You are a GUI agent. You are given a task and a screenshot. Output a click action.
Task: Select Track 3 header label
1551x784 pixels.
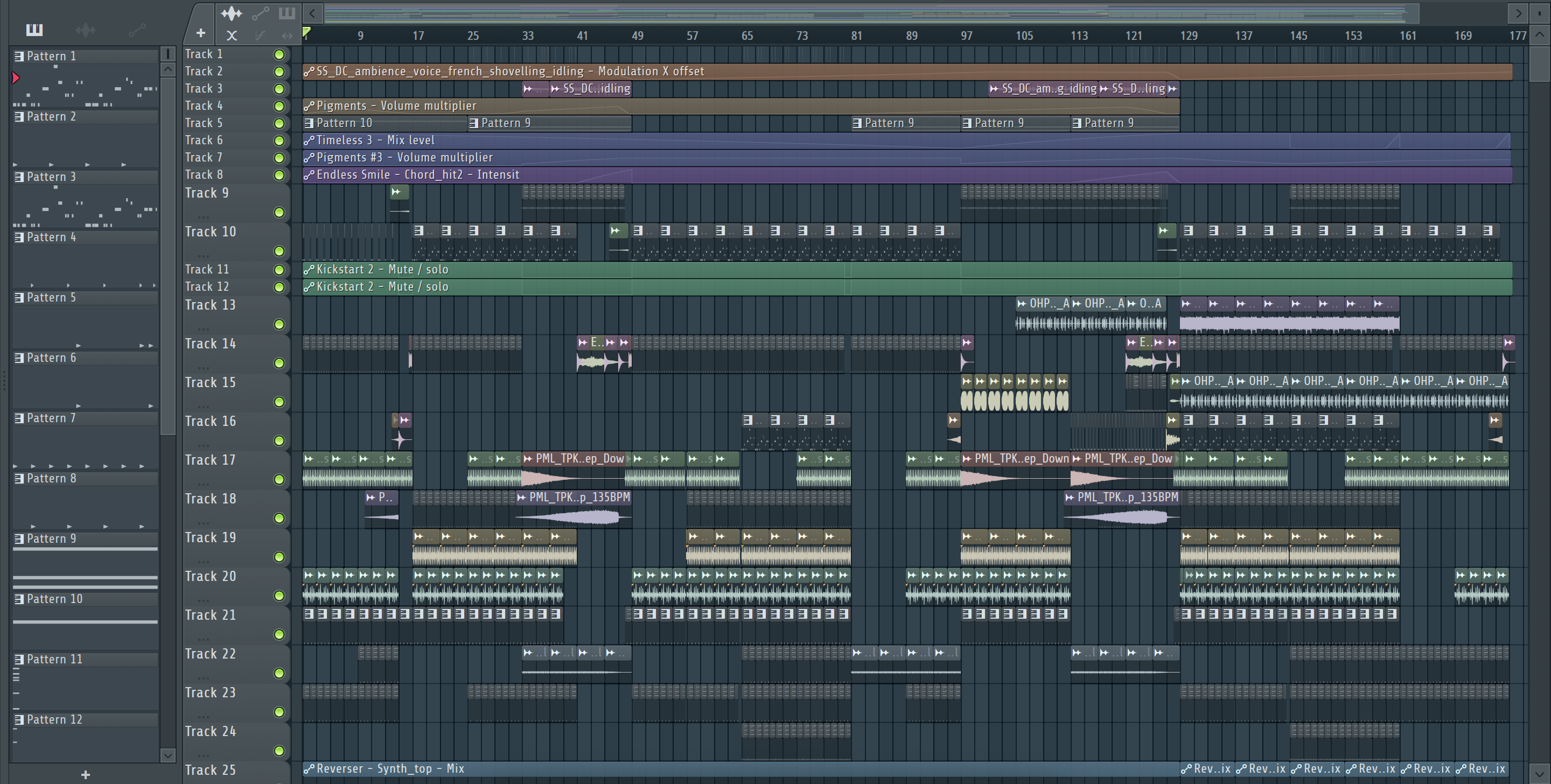(204, 88)
